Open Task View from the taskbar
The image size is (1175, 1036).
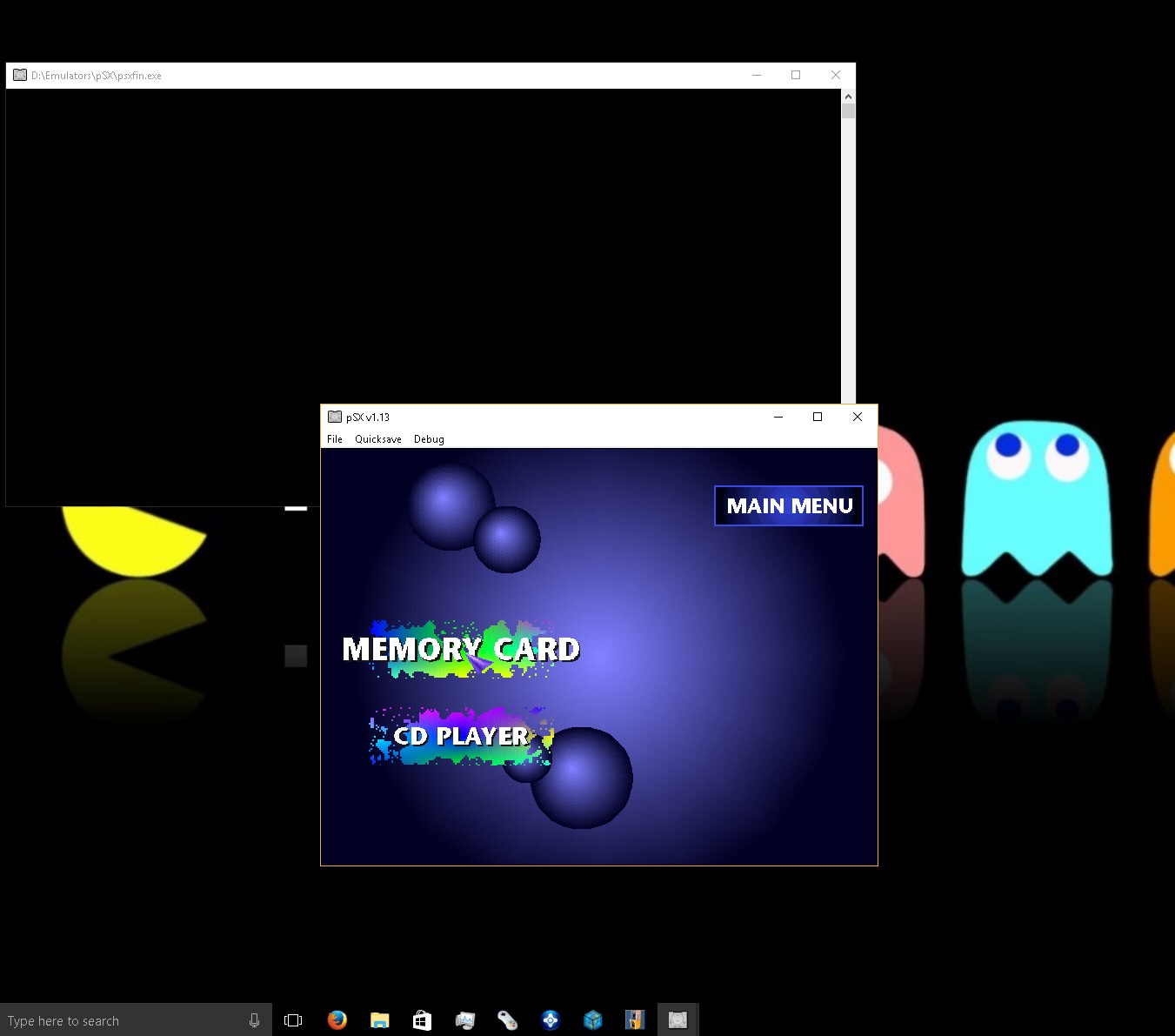(293, 1020)
